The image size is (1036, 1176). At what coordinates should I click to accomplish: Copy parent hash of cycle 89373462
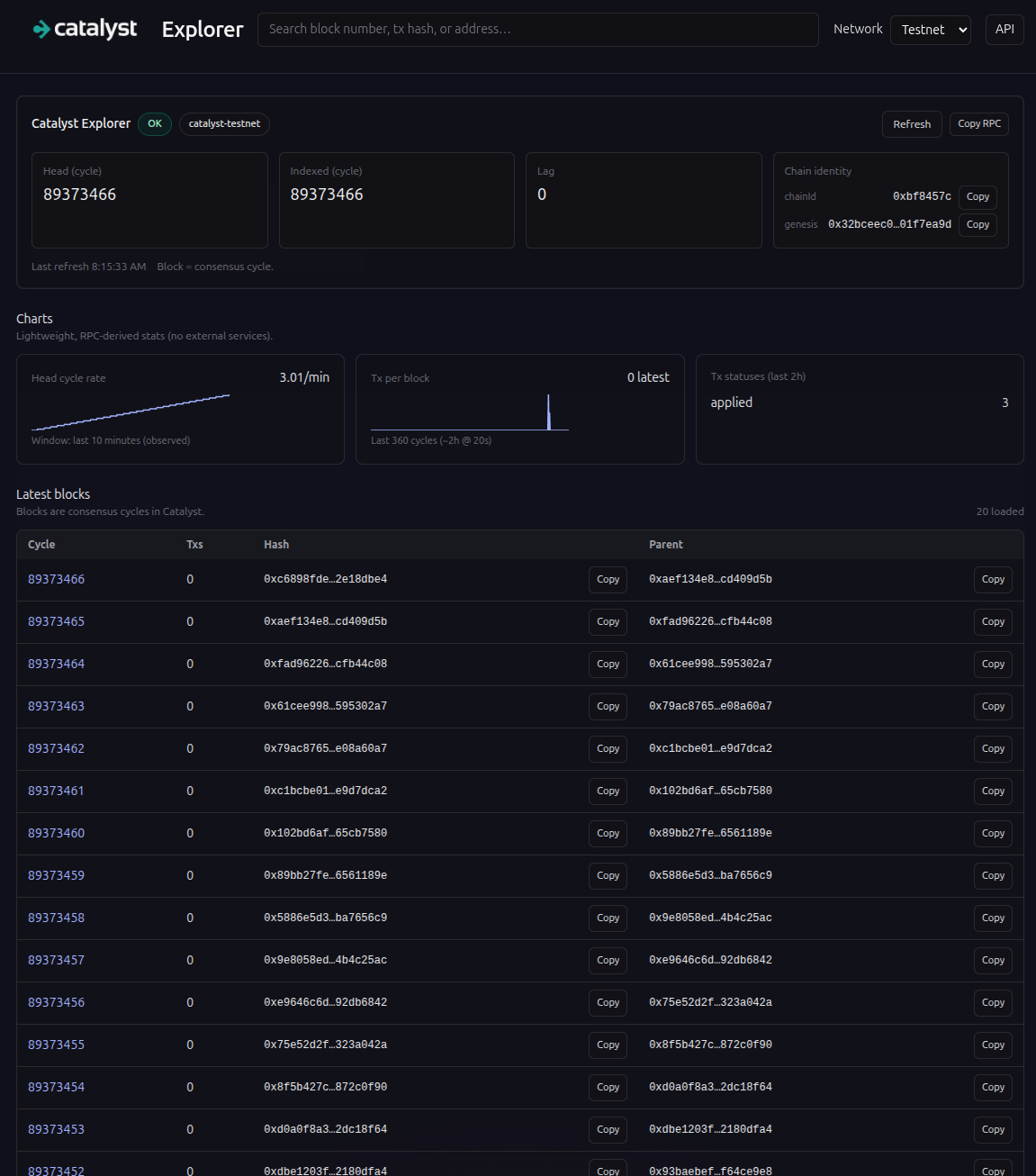click(x=993, y=749)
